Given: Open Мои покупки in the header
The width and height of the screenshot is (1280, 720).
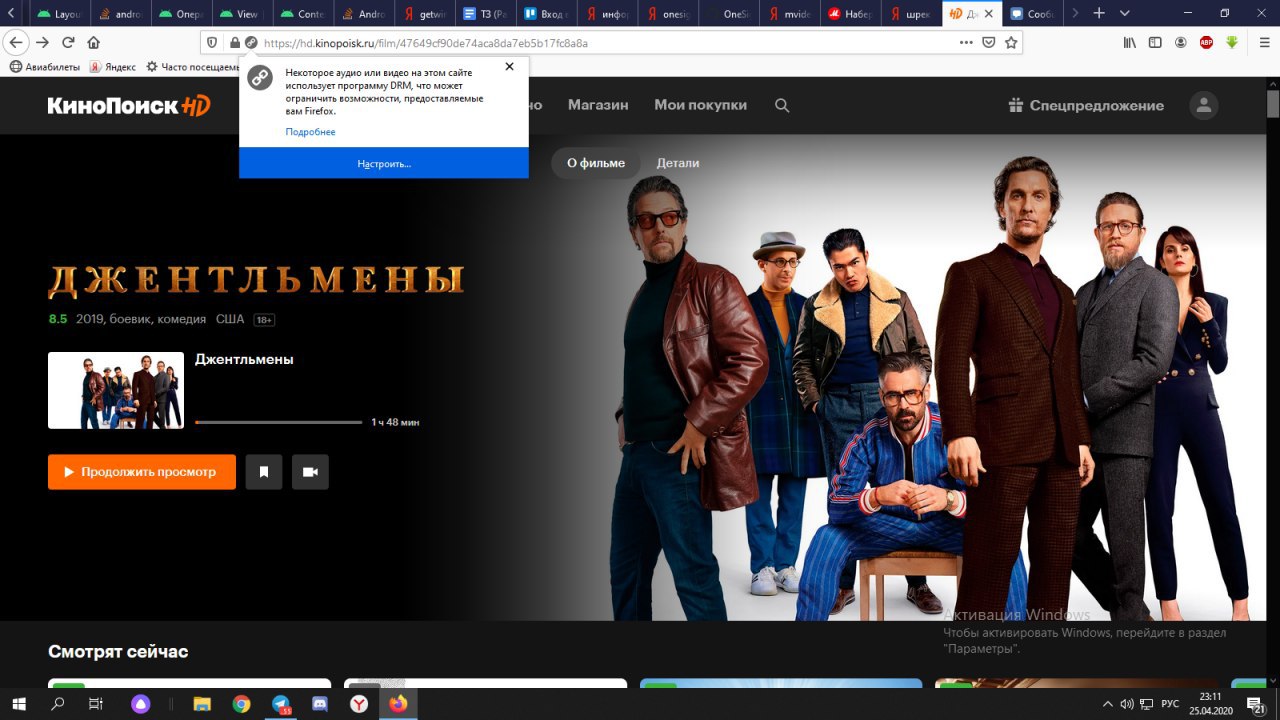Looking at the screenshot, I should pyautogui.click(x=700, y=105).
